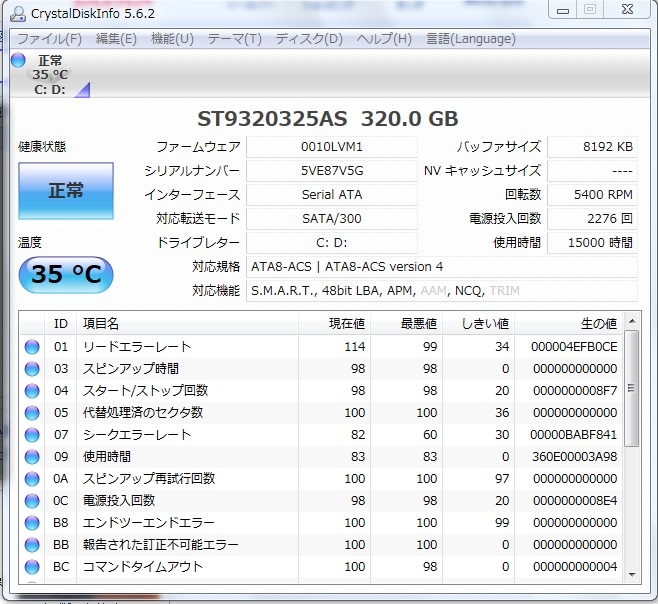Click the blue status orb for リードエラーレート
Image resolution: width=658 pixels, height=604 pixels.
tap(32, 347)
